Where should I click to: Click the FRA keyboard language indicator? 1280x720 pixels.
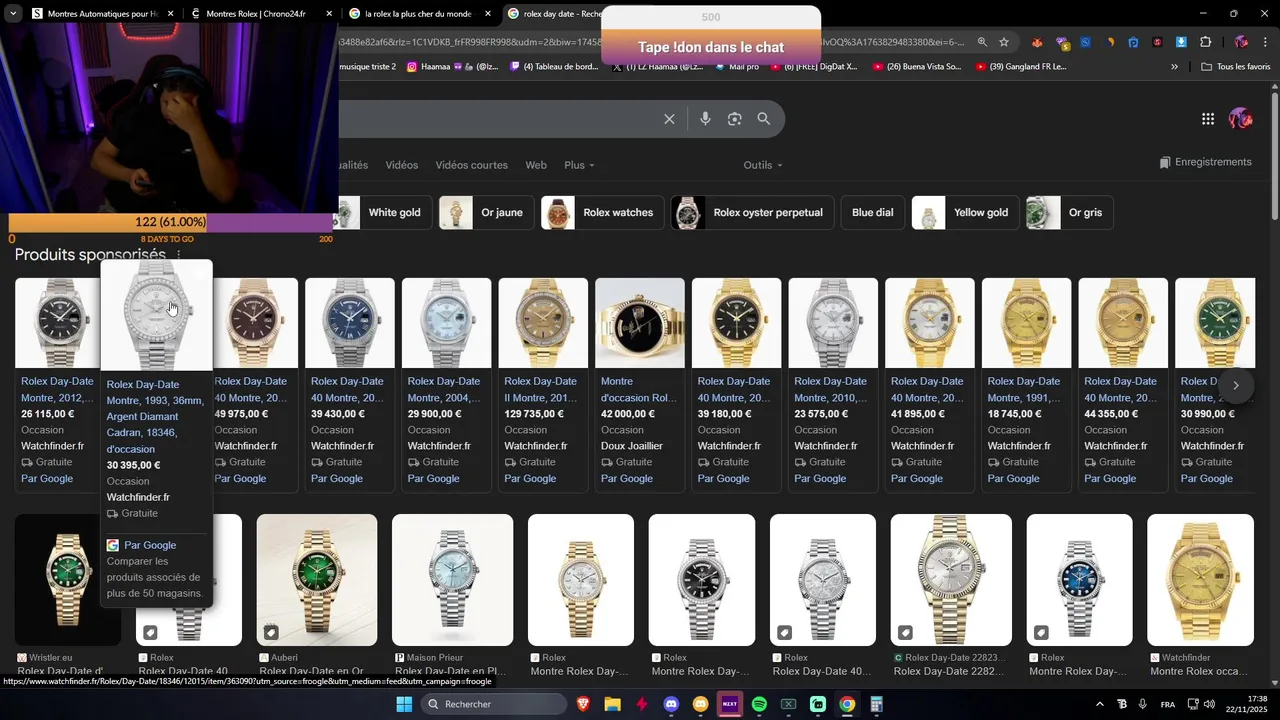click(1168, 704)
